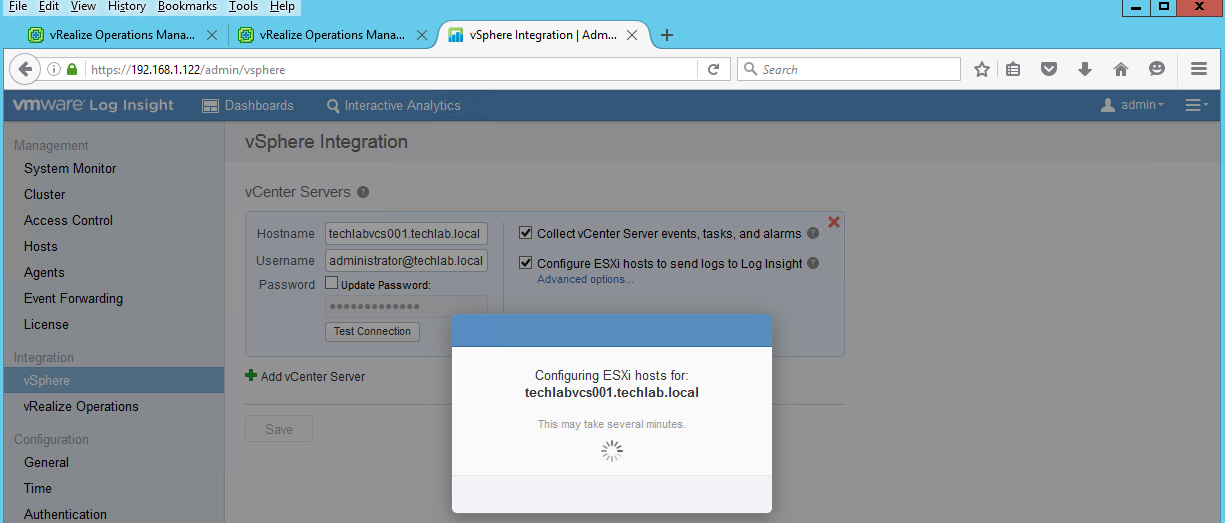Viewport: 1225px width, 523px height.
Task: Click the Pocket save icon
Action: [1049, 69]
